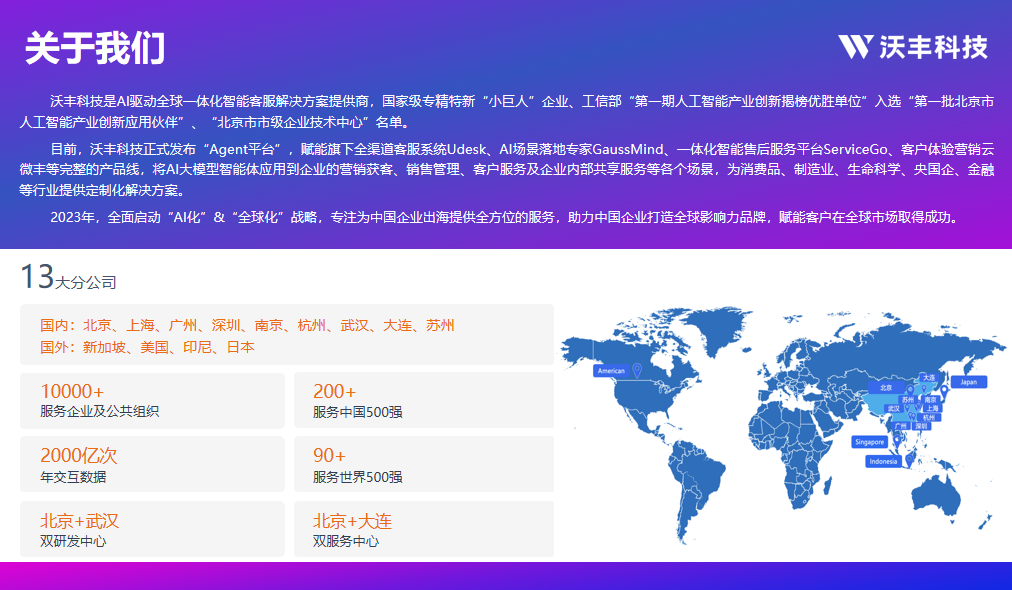Image resolution: width=1012 pixels, height=590 pixels.
Task: Click the Indonesia map label
Action: pos(883,462)
